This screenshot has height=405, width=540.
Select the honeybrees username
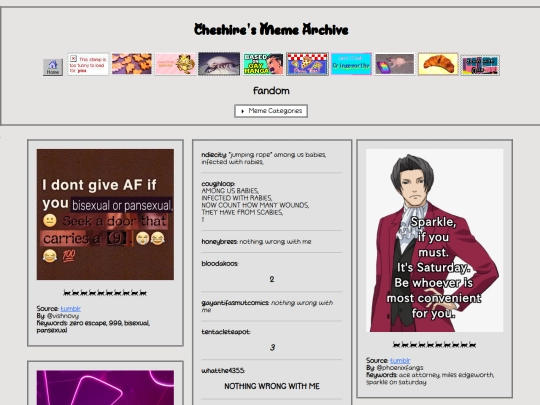[x=219, y=242]
